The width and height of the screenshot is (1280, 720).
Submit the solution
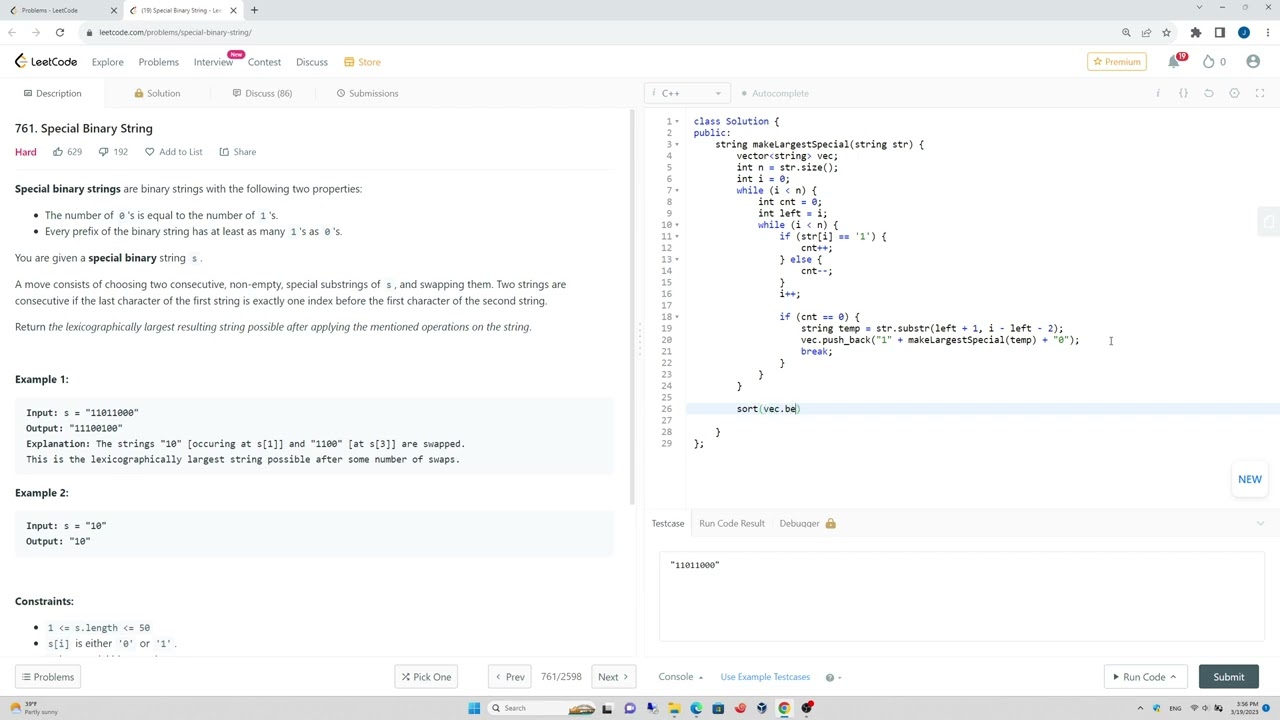tap(1229, 677)
